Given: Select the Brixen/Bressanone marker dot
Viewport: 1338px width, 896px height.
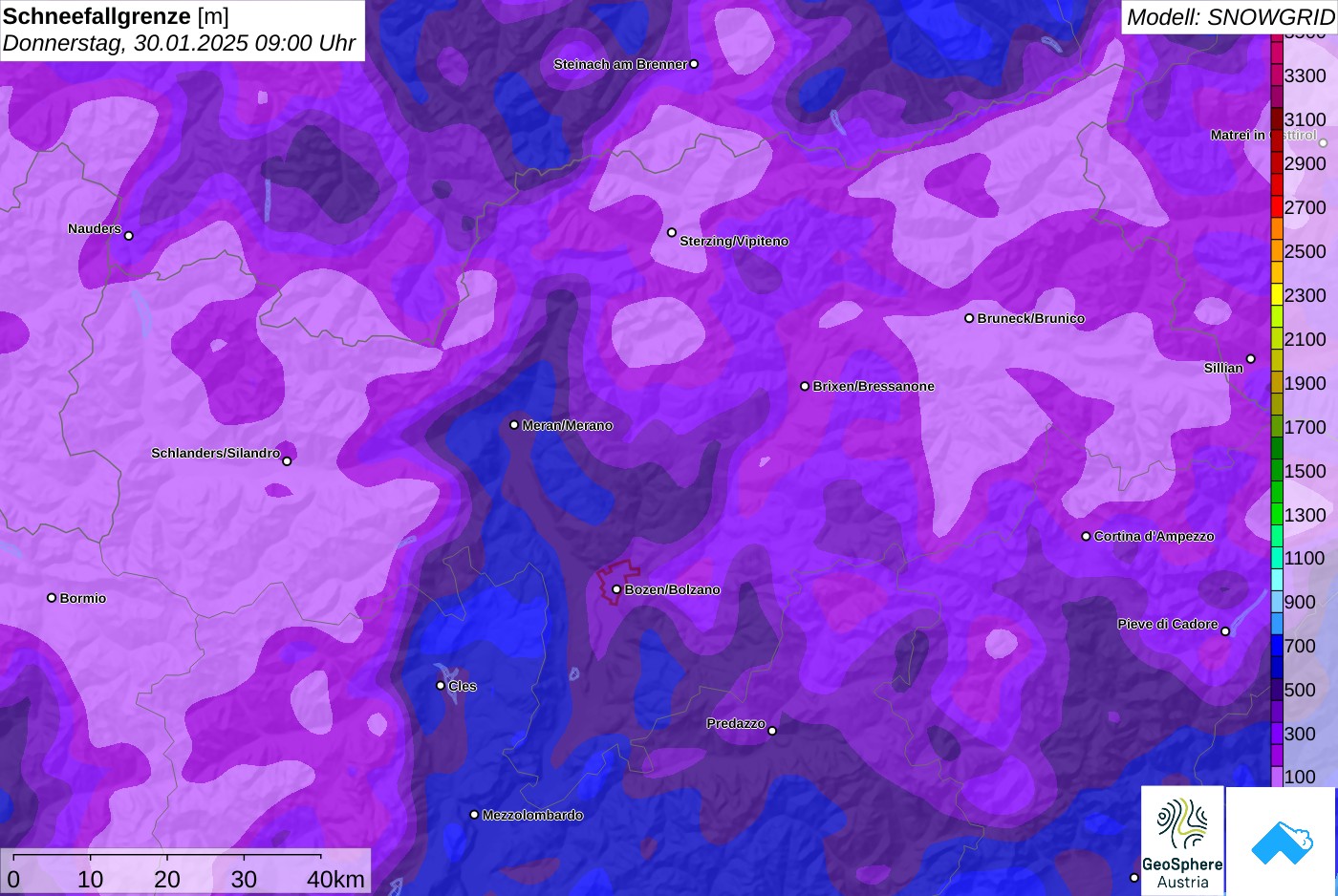Looking at the screenshot, I should coord(805,386).
